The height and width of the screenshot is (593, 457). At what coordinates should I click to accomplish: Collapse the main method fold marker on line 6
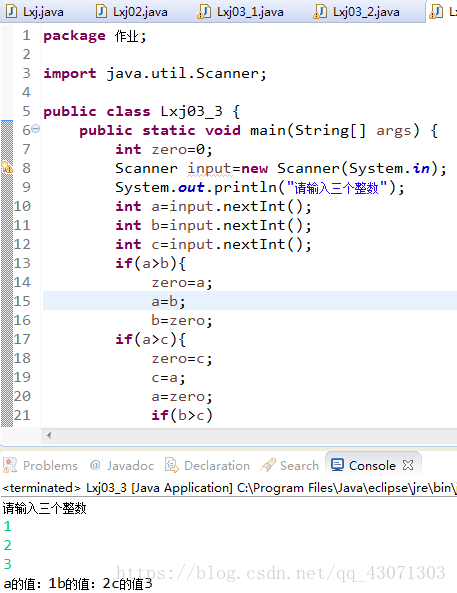click(x=36, y=129)
